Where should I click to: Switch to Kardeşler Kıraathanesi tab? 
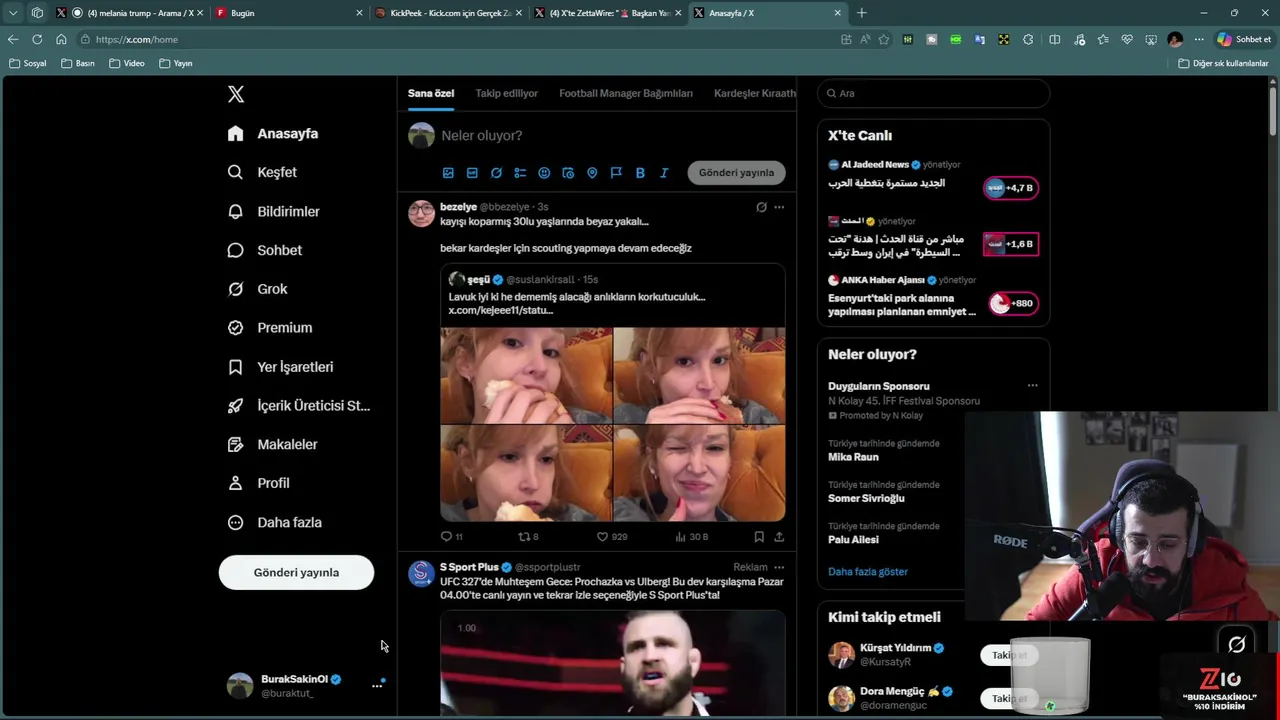(755, 93)
